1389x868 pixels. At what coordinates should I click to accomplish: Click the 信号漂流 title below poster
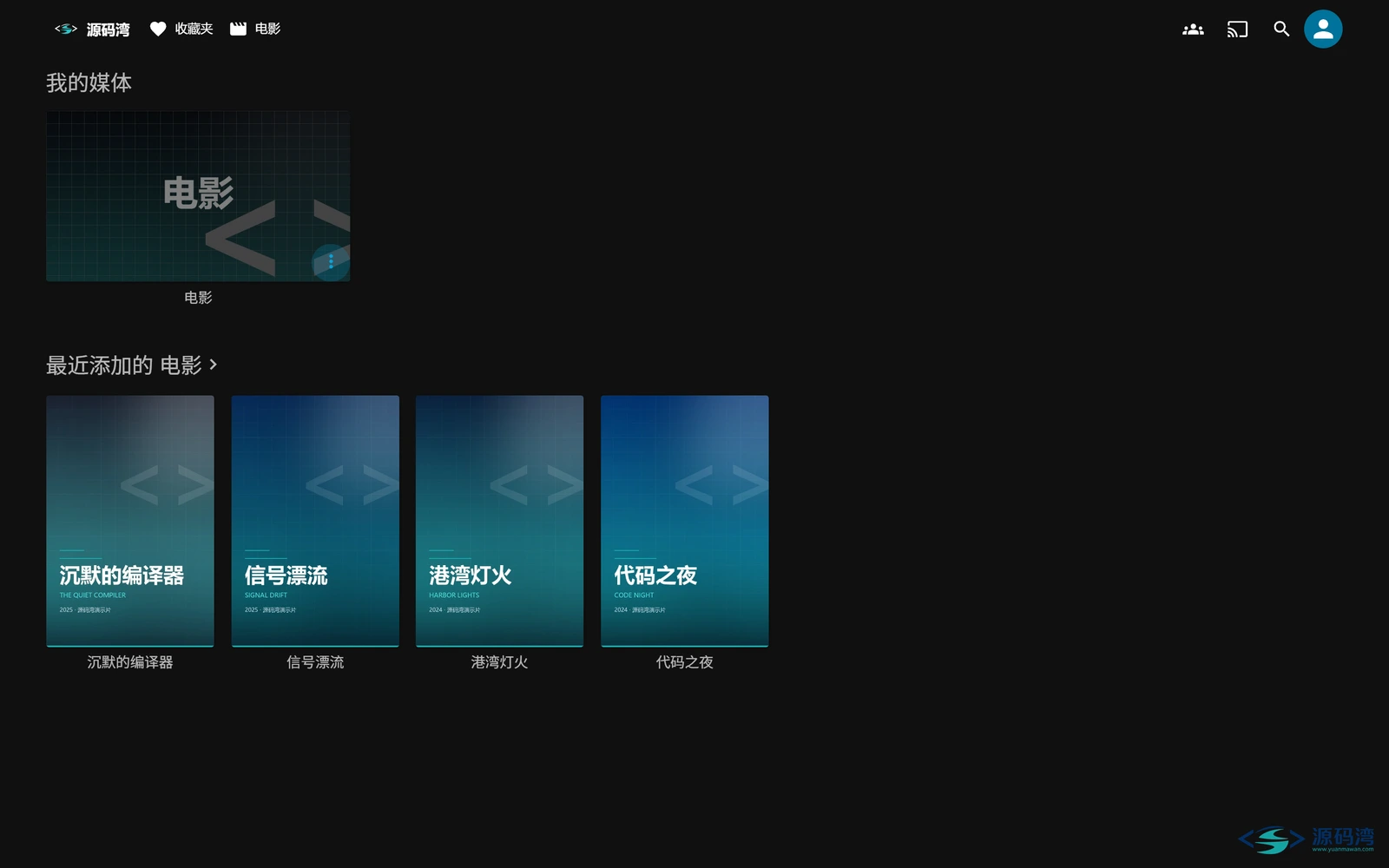[x=315, y=662]
